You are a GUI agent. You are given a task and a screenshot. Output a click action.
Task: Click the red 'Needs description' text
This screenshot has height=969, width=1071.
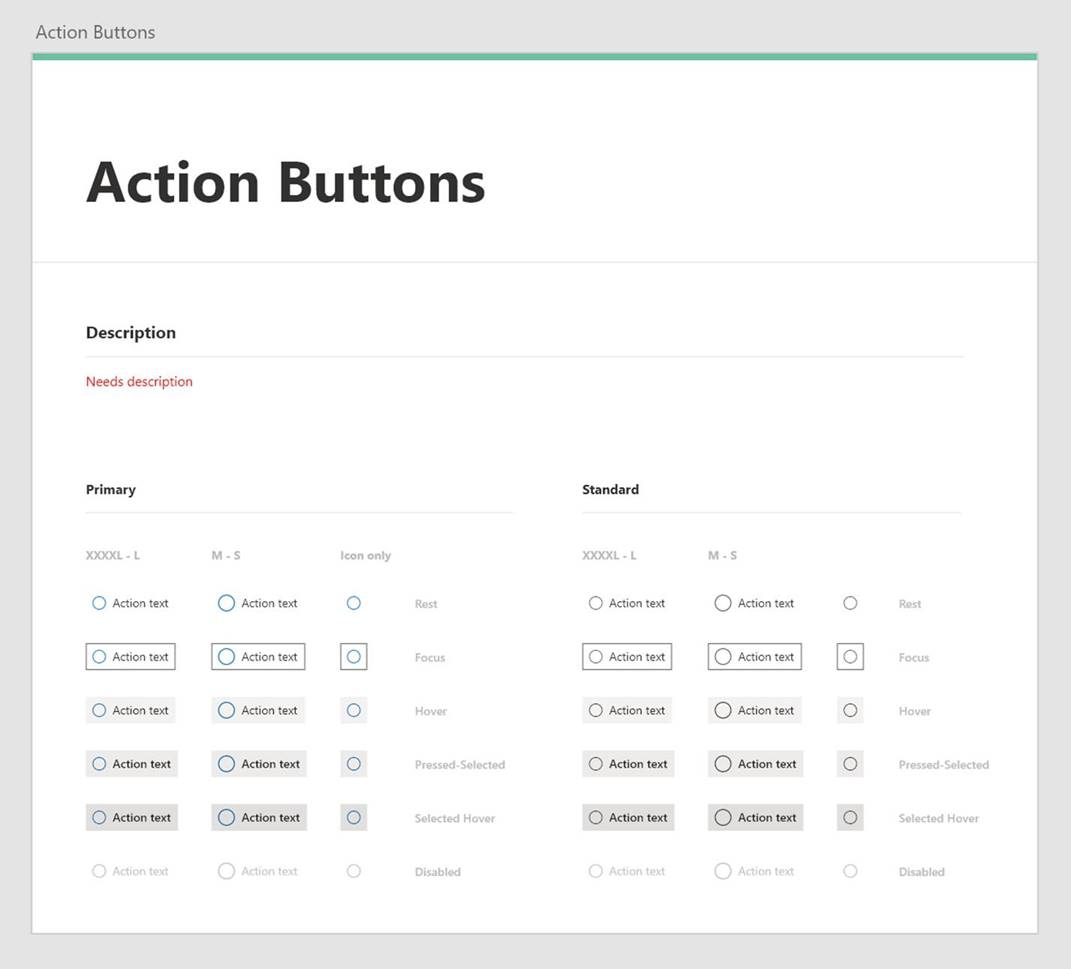click(x=139, y=381)
